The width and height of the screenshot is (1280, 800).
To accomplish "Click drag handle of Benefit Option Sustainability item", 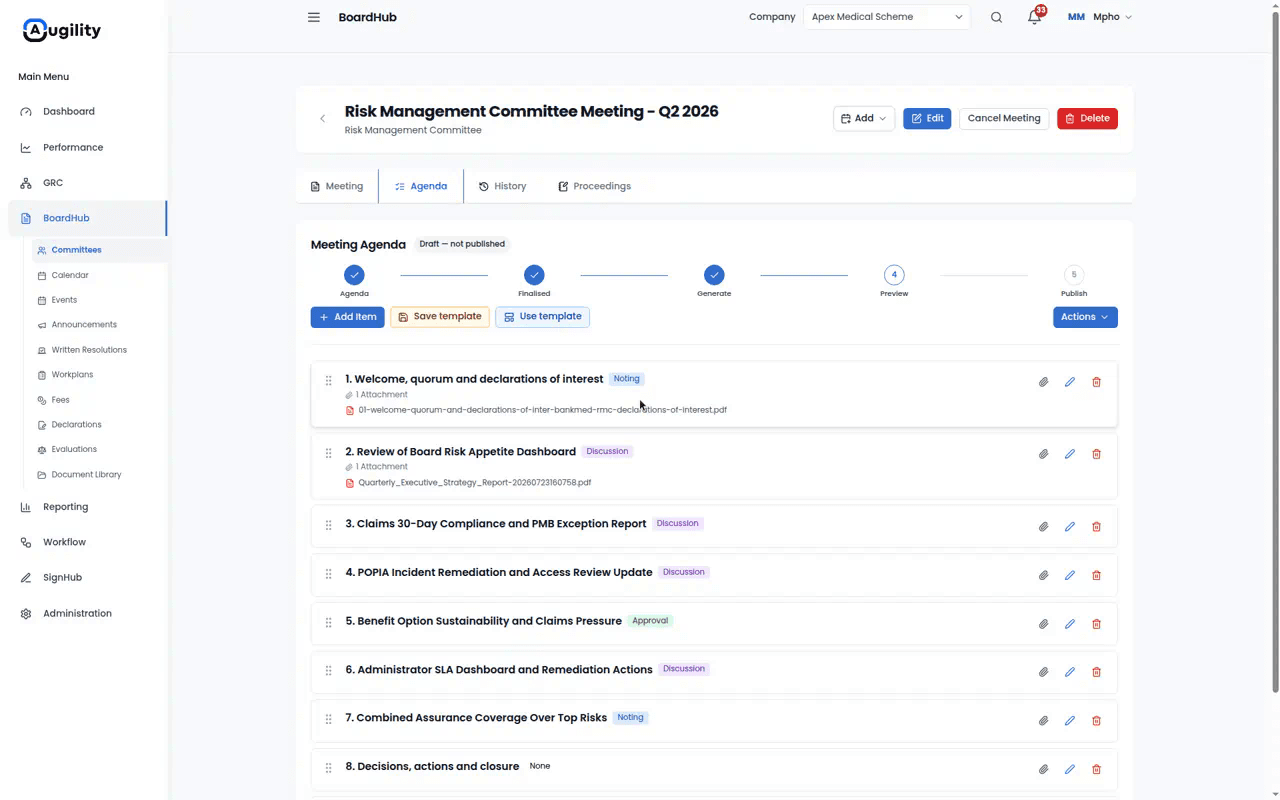I will (x=328, y=622).
